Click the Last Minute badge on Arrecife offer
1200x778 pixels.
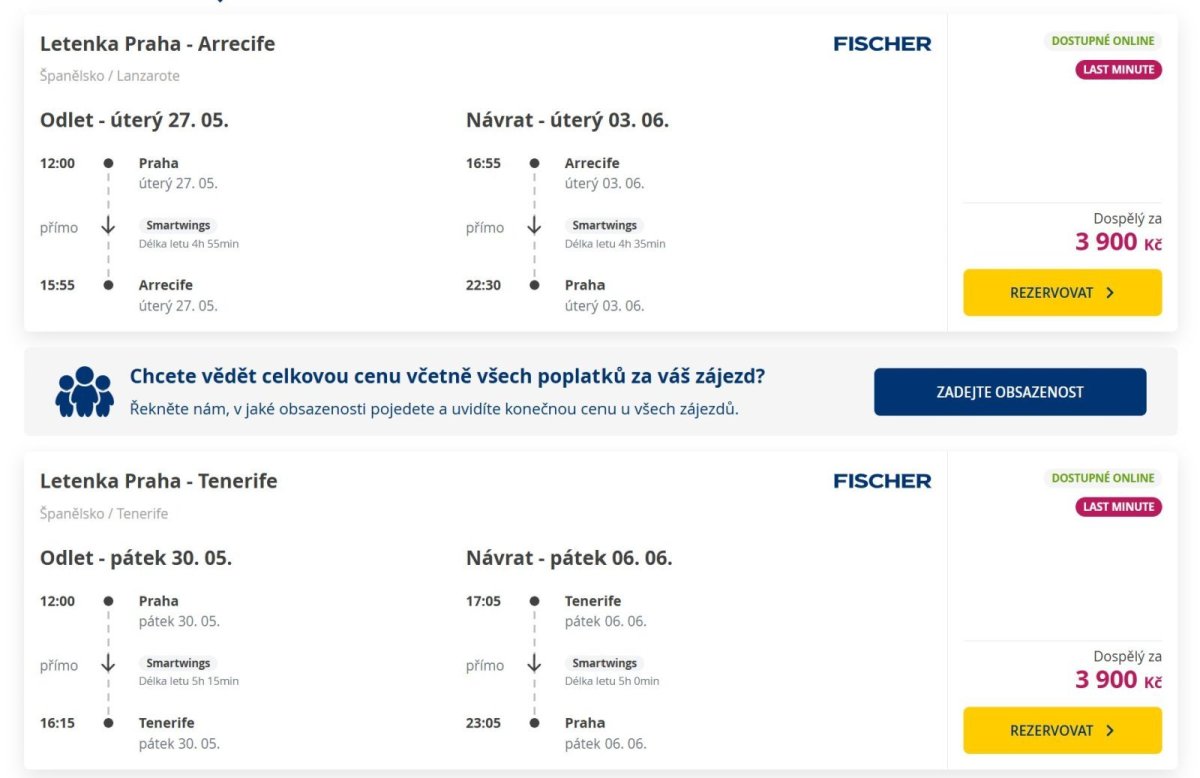pyautogui.click(x=1118, y=70)
